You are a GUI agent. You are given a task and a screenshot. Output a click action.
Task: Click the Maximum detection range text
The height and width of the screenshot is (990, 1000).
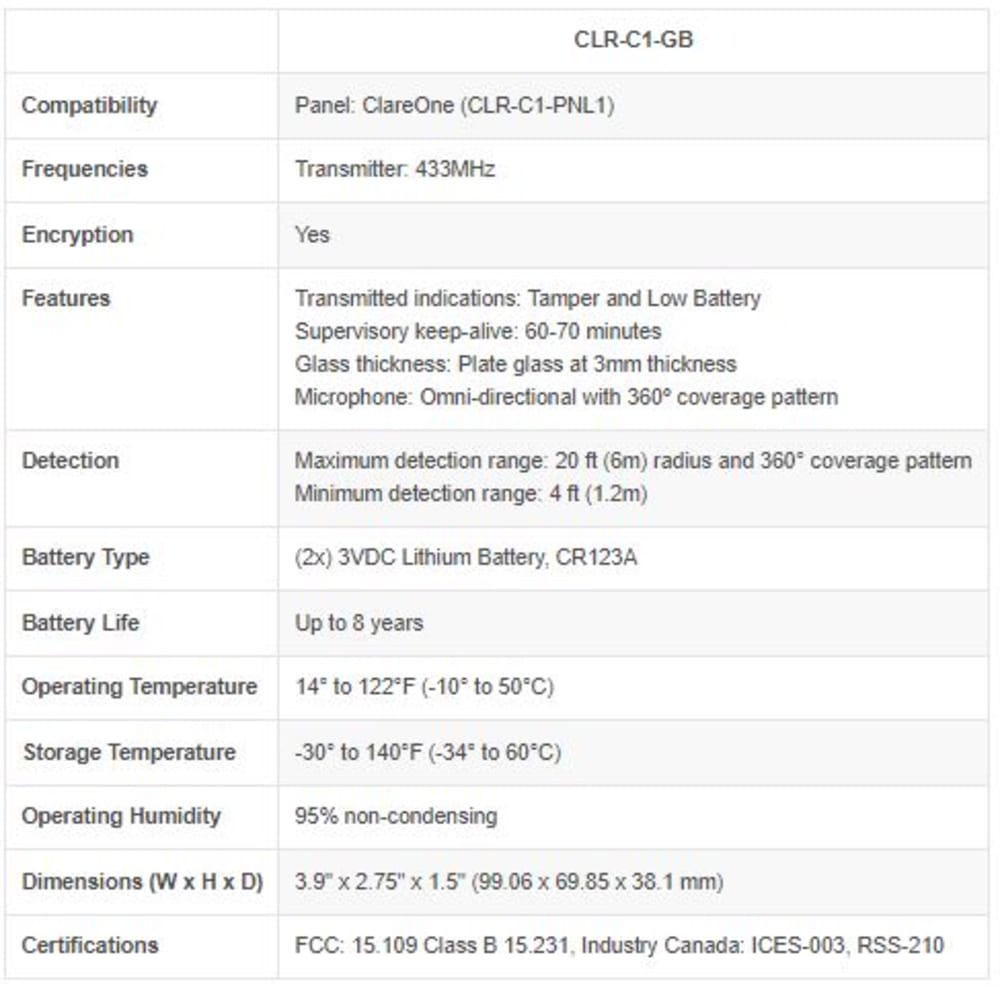coord(633,461)
